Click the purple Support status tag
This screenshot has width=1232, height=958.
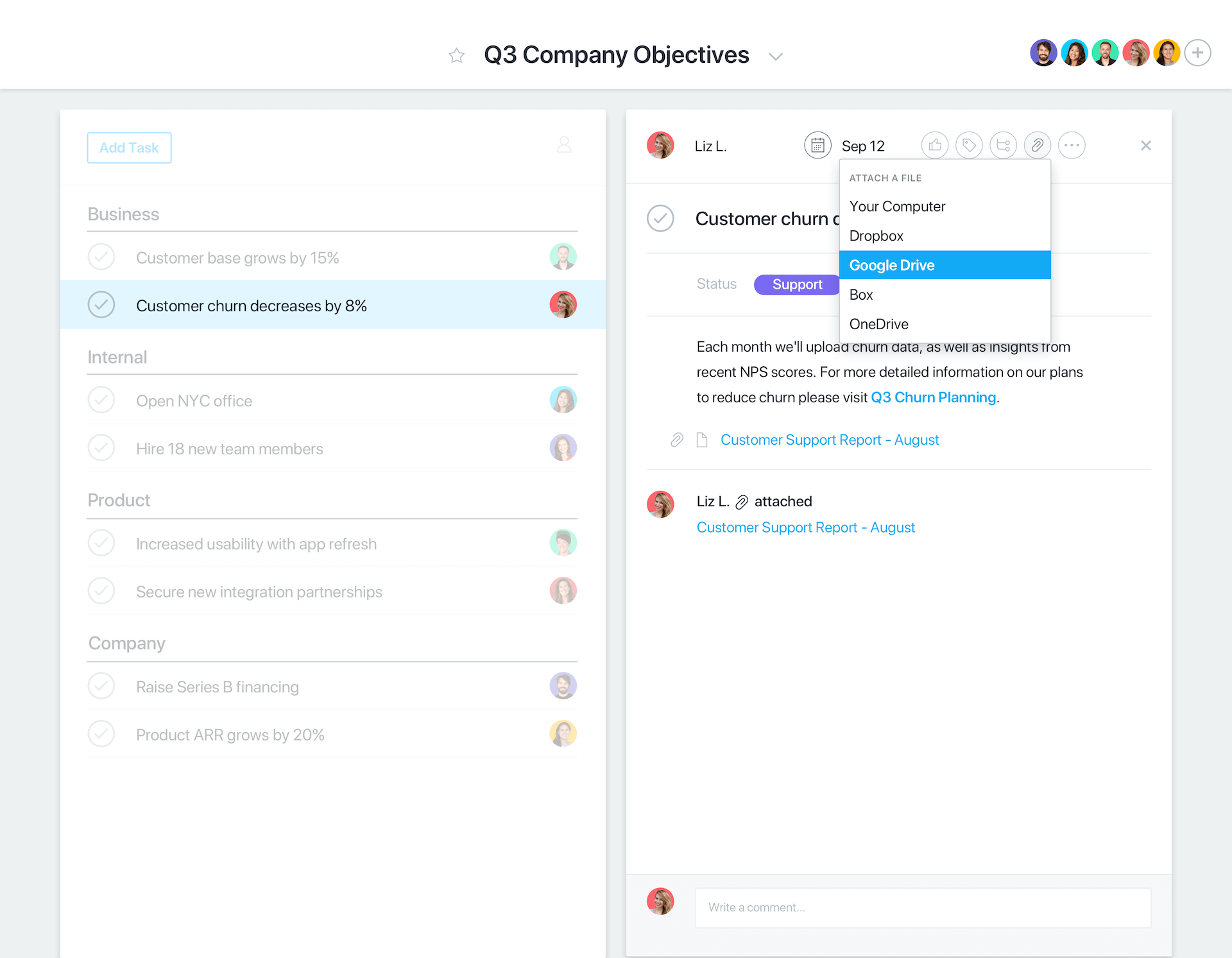click(x=796, y=284)
